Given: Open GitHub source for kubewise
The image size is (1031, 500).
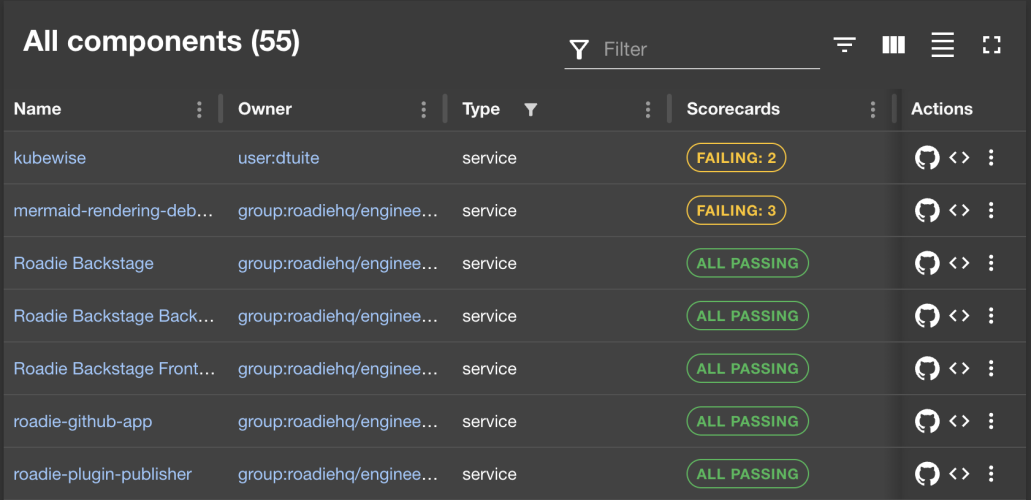Looking at the screenshot, I should click(927, 158).
